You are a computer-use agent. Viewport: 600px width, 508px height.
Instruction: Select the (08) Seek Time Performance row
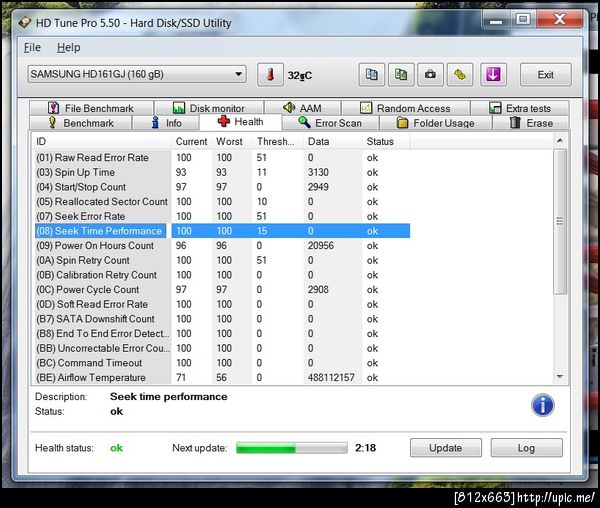222,231
